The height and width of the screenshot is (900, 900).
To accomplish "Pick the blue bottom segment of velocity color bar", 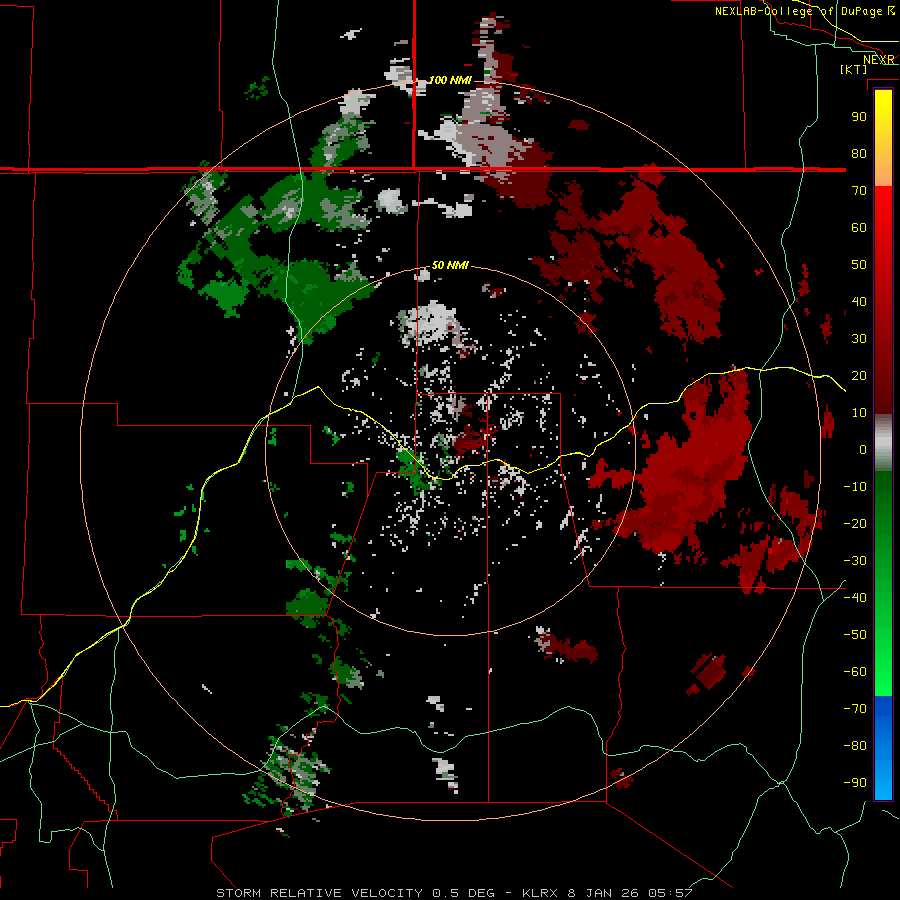I will pos(883,748).
